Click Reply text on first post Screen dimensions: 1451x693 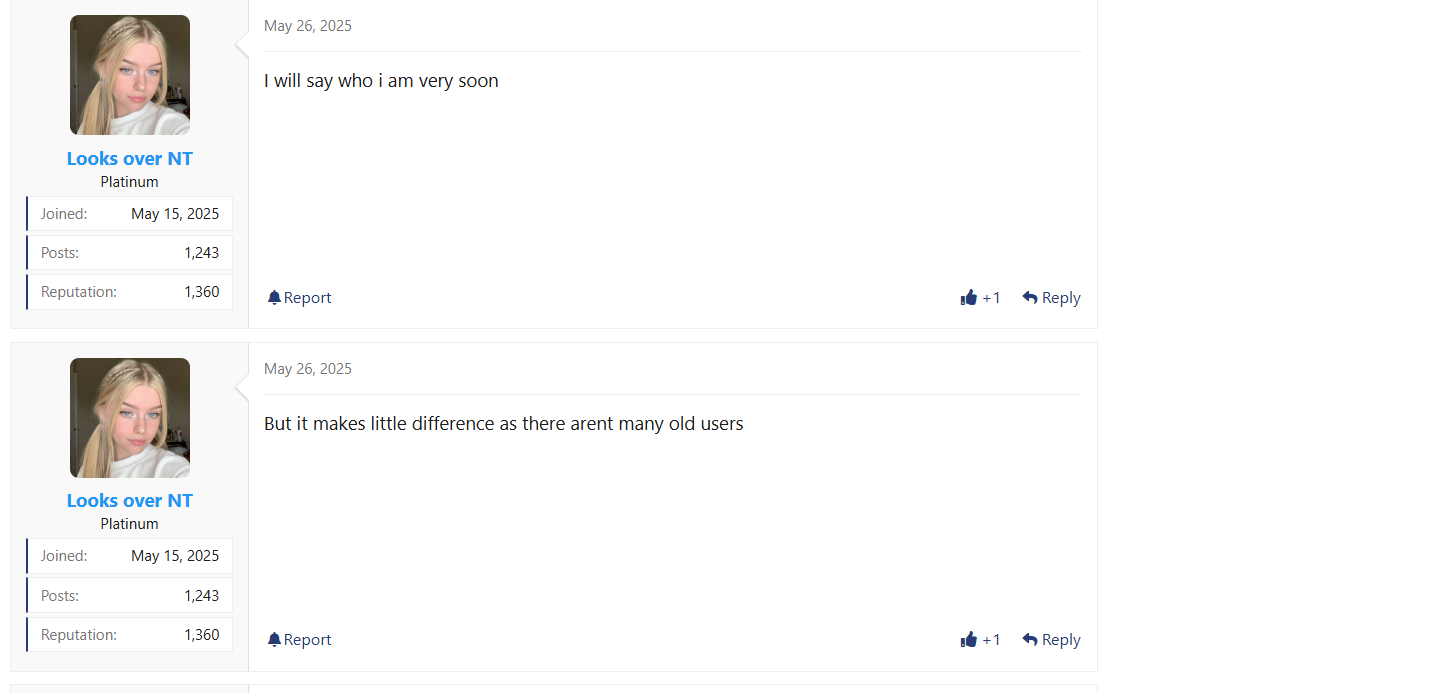[x=1061, y=298]
